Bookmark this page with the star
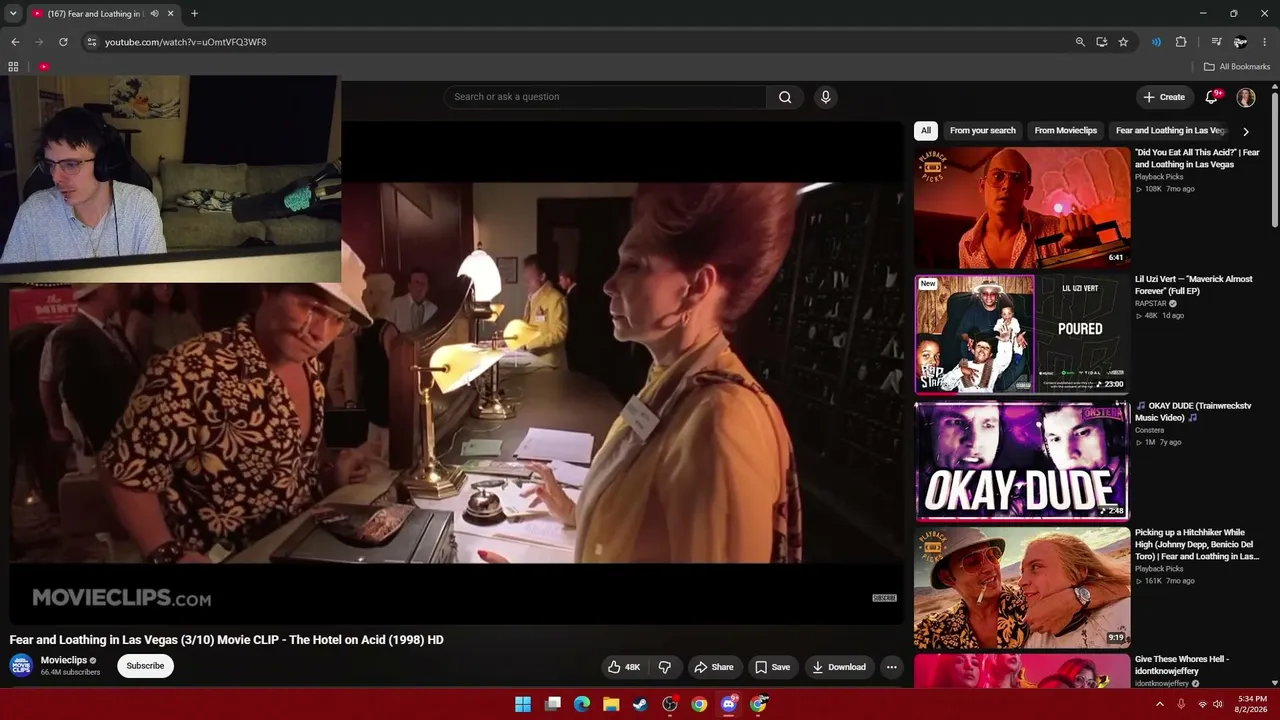This screenshot has width=1280, height=720. pyautogui.click(x=1123, y=42)
